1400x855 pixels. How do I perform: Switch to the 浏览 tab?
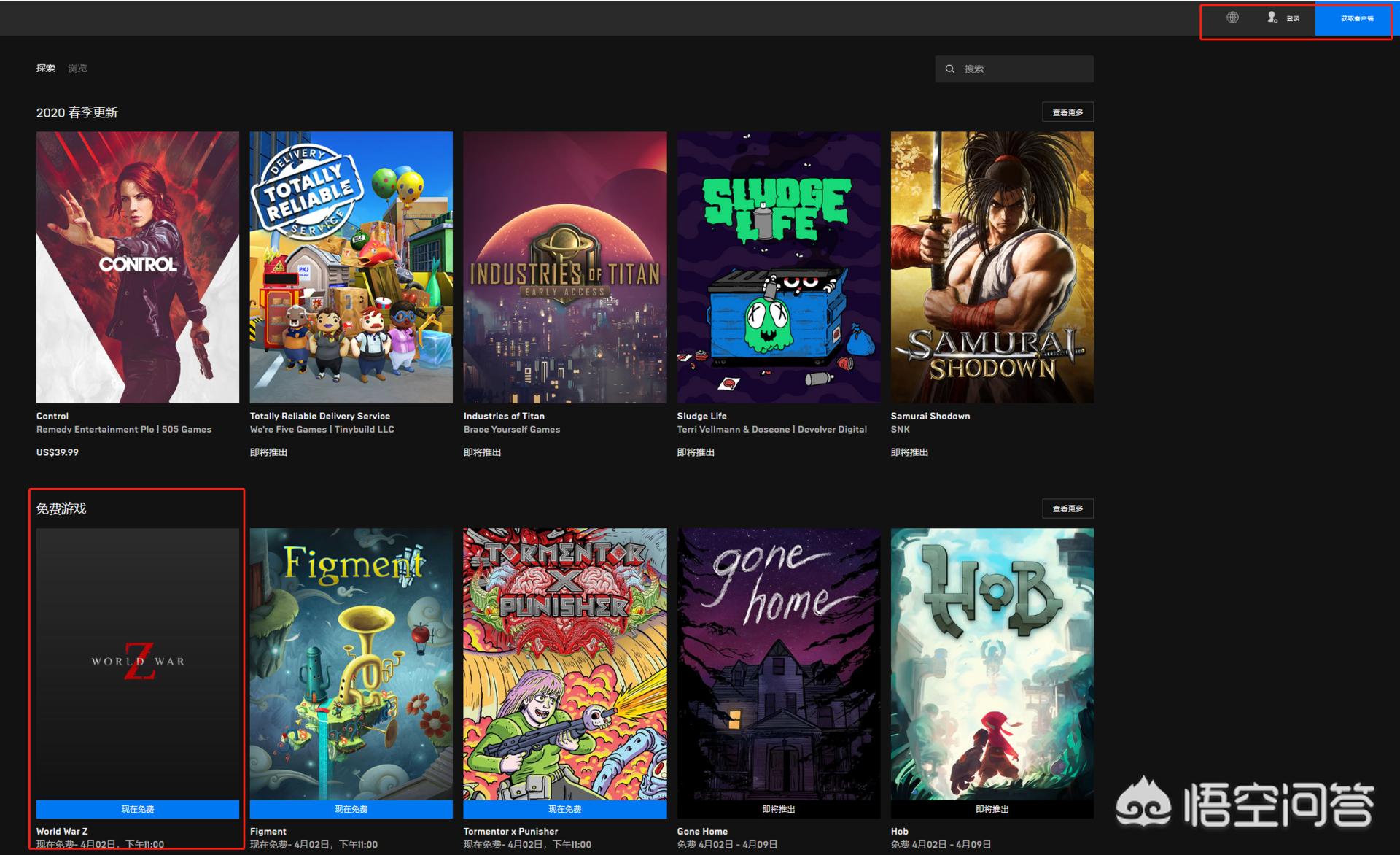77,69
